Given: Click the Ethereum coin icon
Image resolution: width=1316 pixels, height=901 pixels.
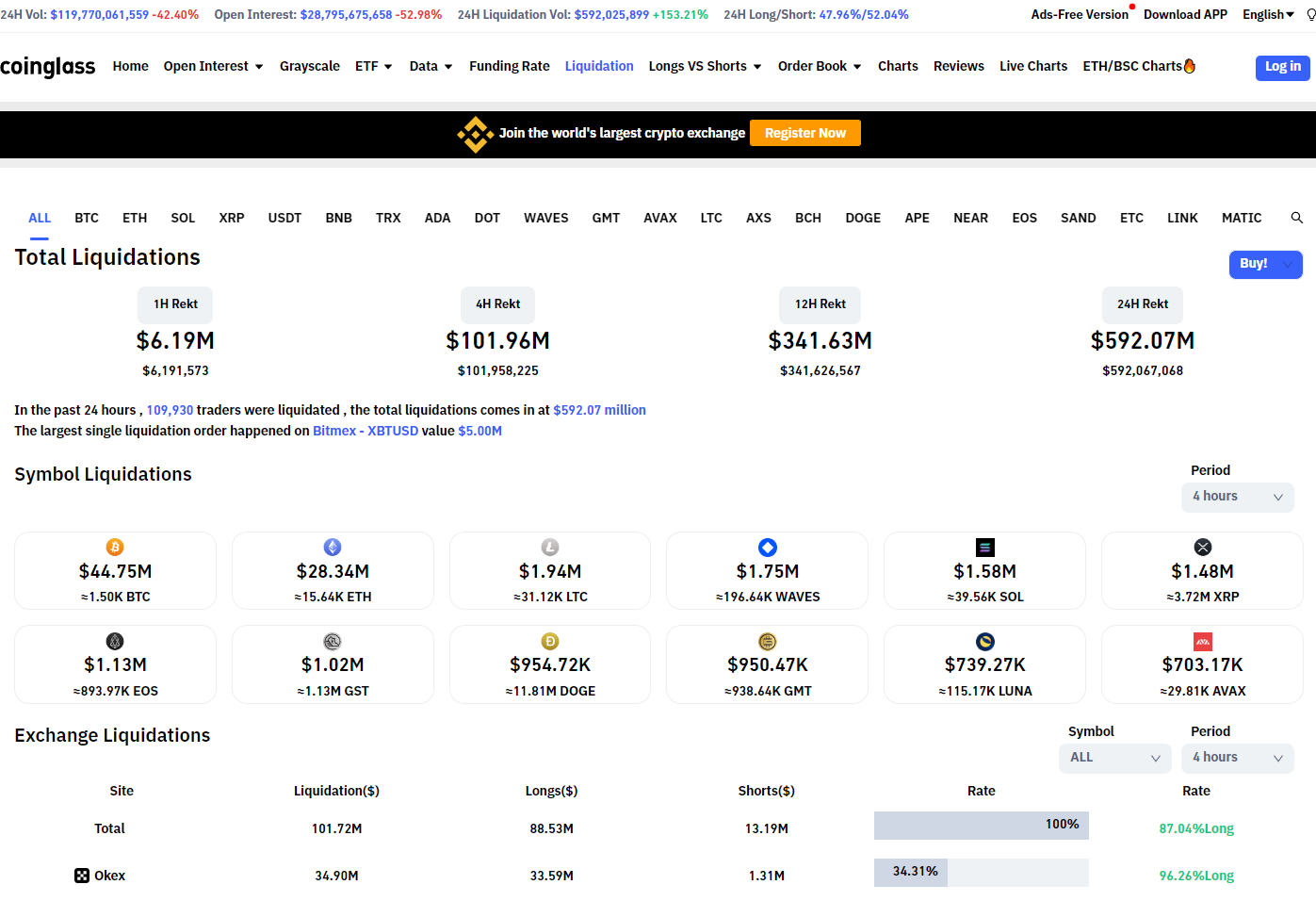Looking at the screenshot, I should (x=333, y=548).
